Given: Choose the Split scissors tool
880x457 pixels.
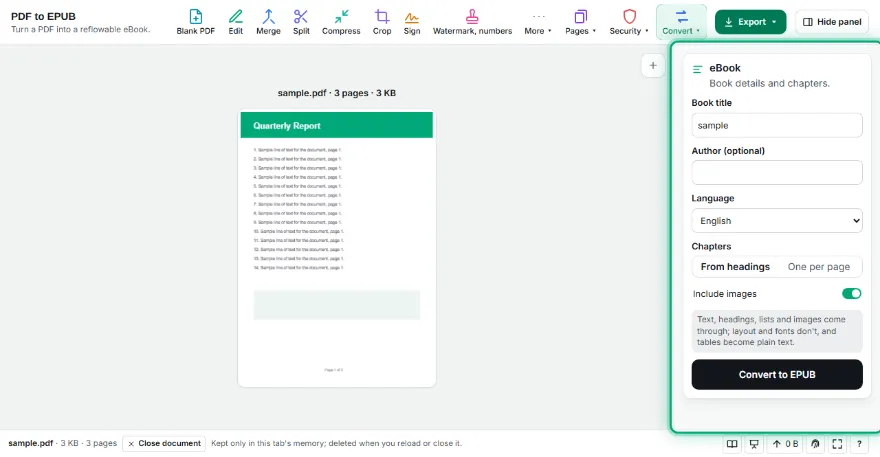Looking at the screenshot, I should (x=301, y=22).
